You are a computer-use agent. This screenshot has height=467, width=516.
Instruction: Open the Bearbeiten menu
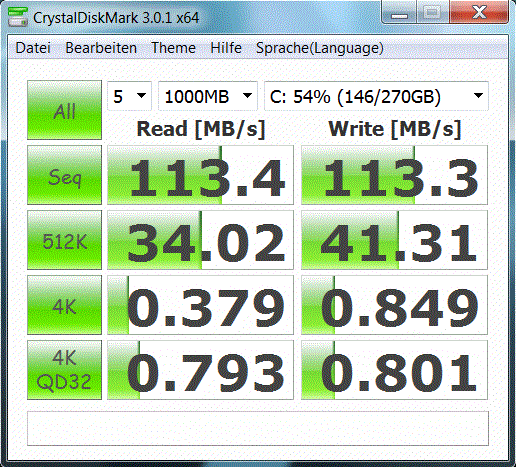(x=101, y=48)
